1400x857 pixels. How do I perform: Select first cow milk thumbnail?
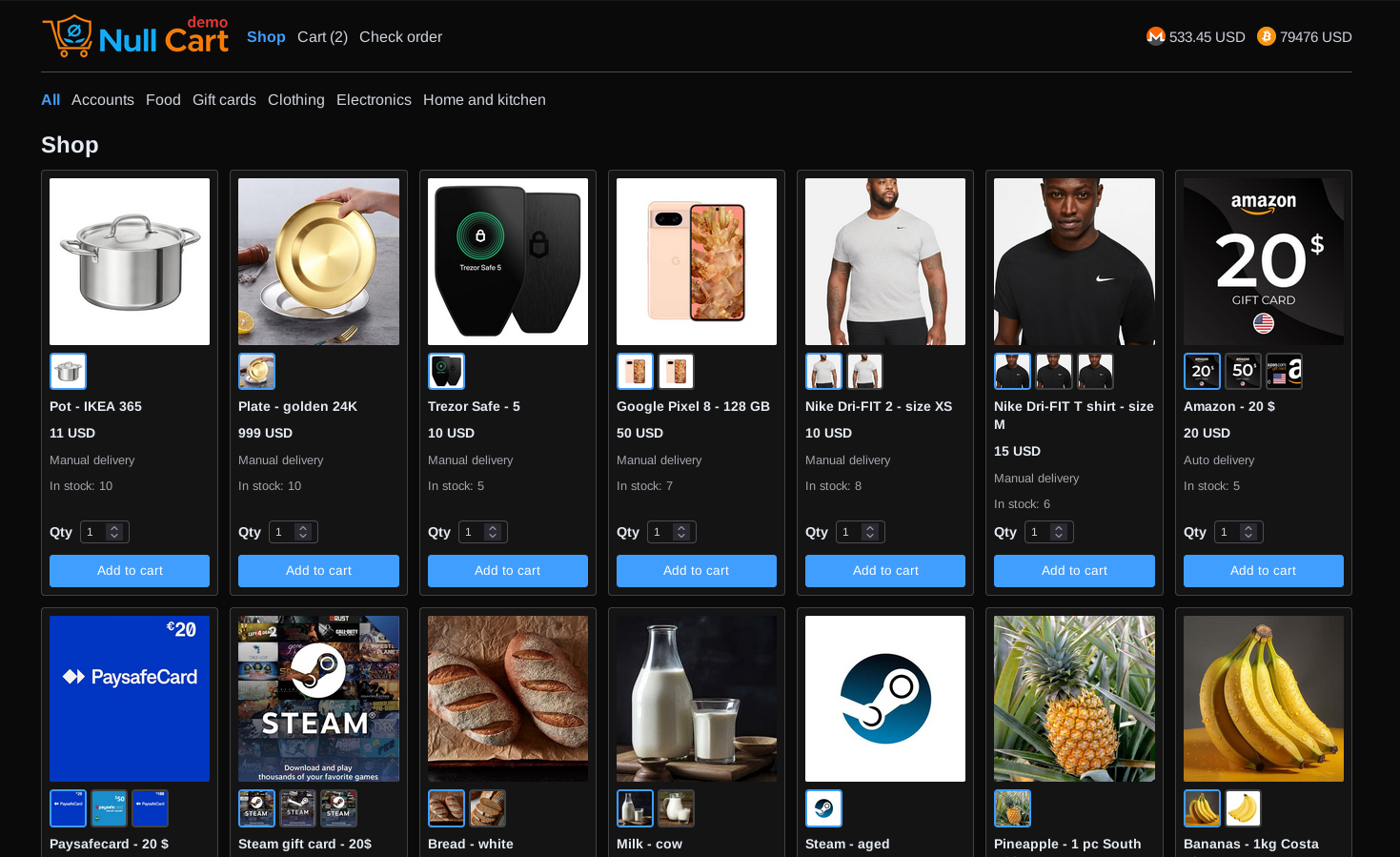pos(635,808)
